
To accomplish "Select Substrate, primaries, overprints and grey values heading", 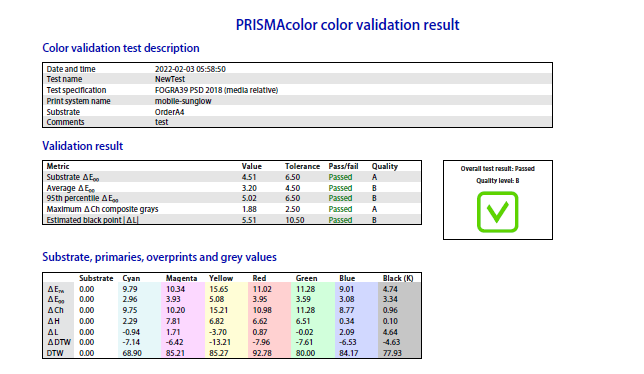I will (x=159, y=257).
